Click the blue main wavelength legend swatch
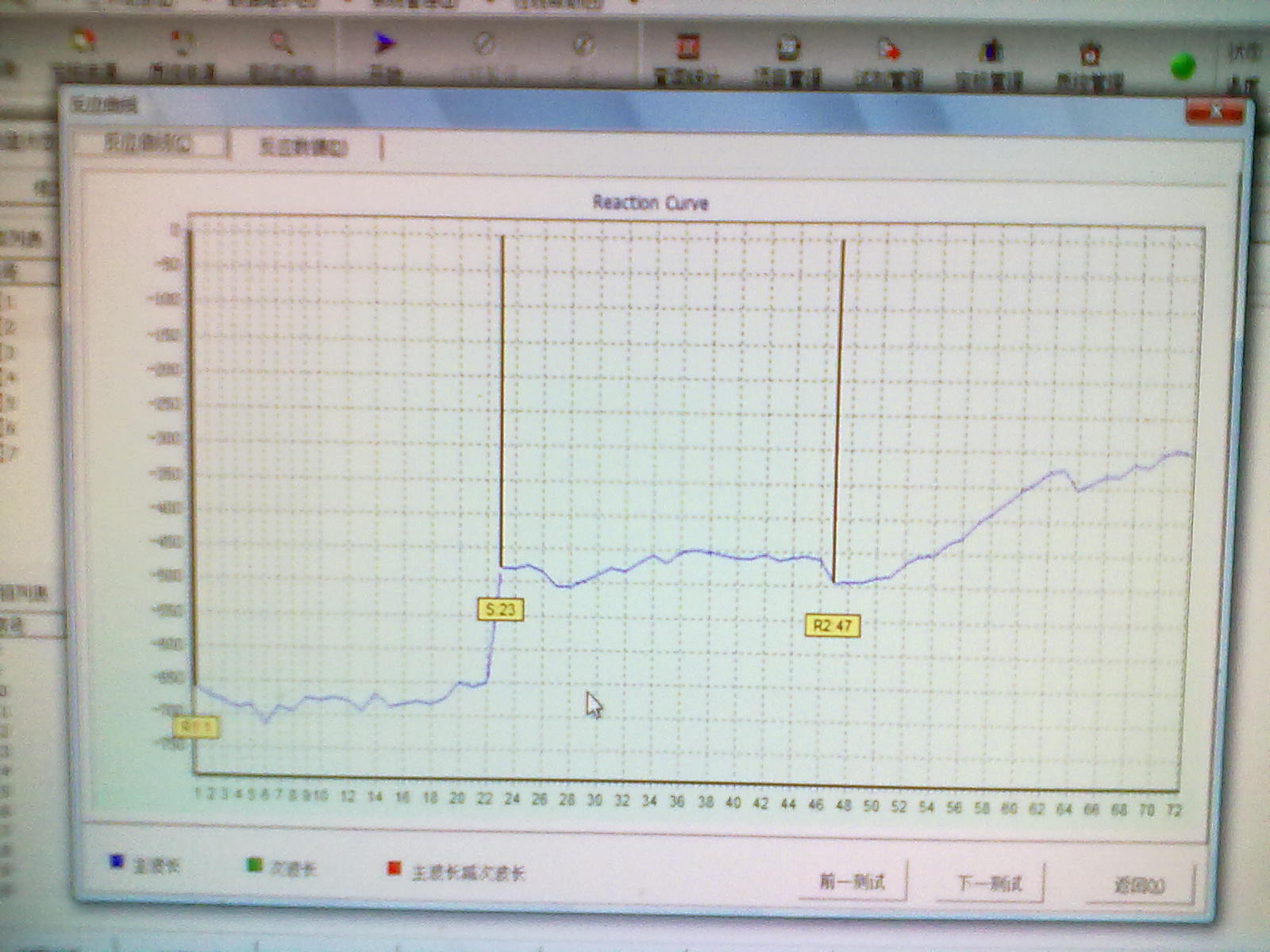The width and height of the screenshot is (1270, 952). (117, 862)
